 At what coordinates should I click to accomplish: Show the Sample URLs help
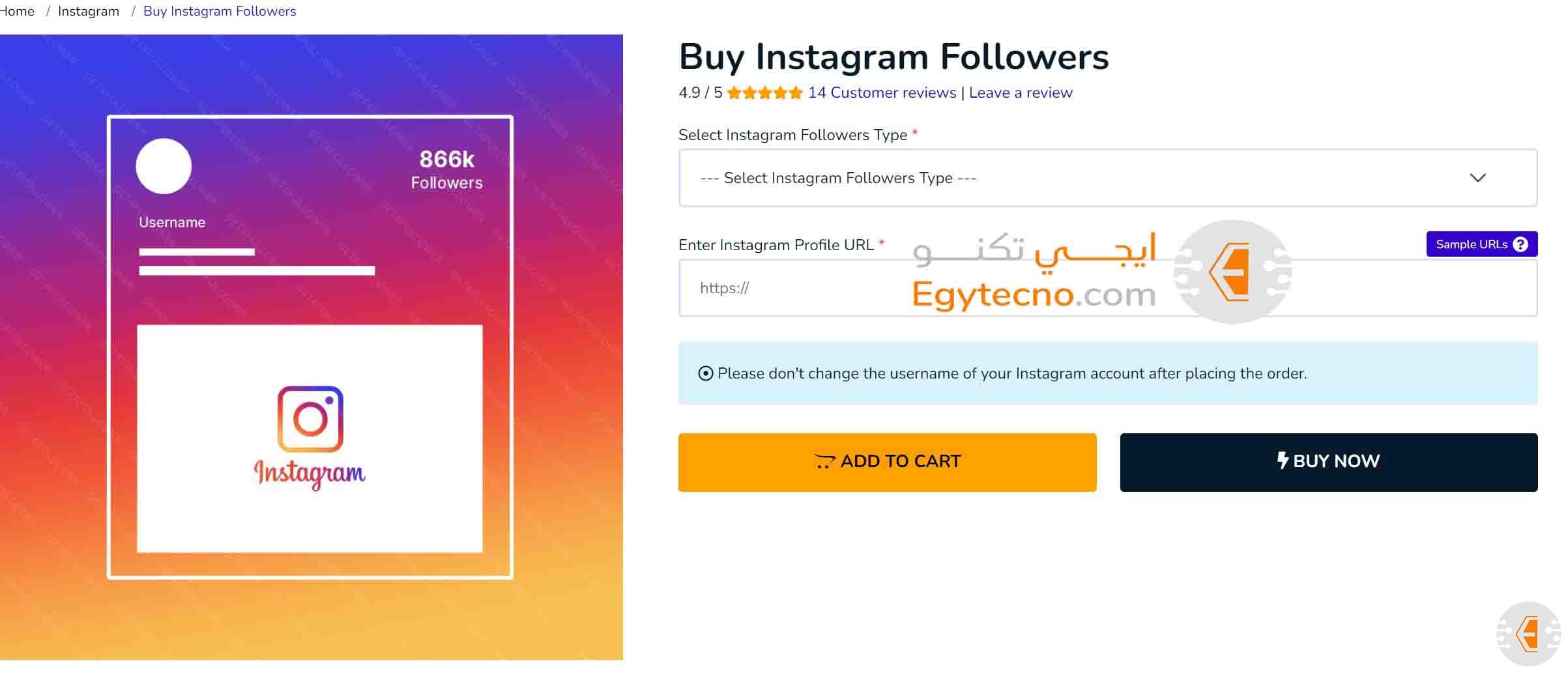click(1472, 244)
